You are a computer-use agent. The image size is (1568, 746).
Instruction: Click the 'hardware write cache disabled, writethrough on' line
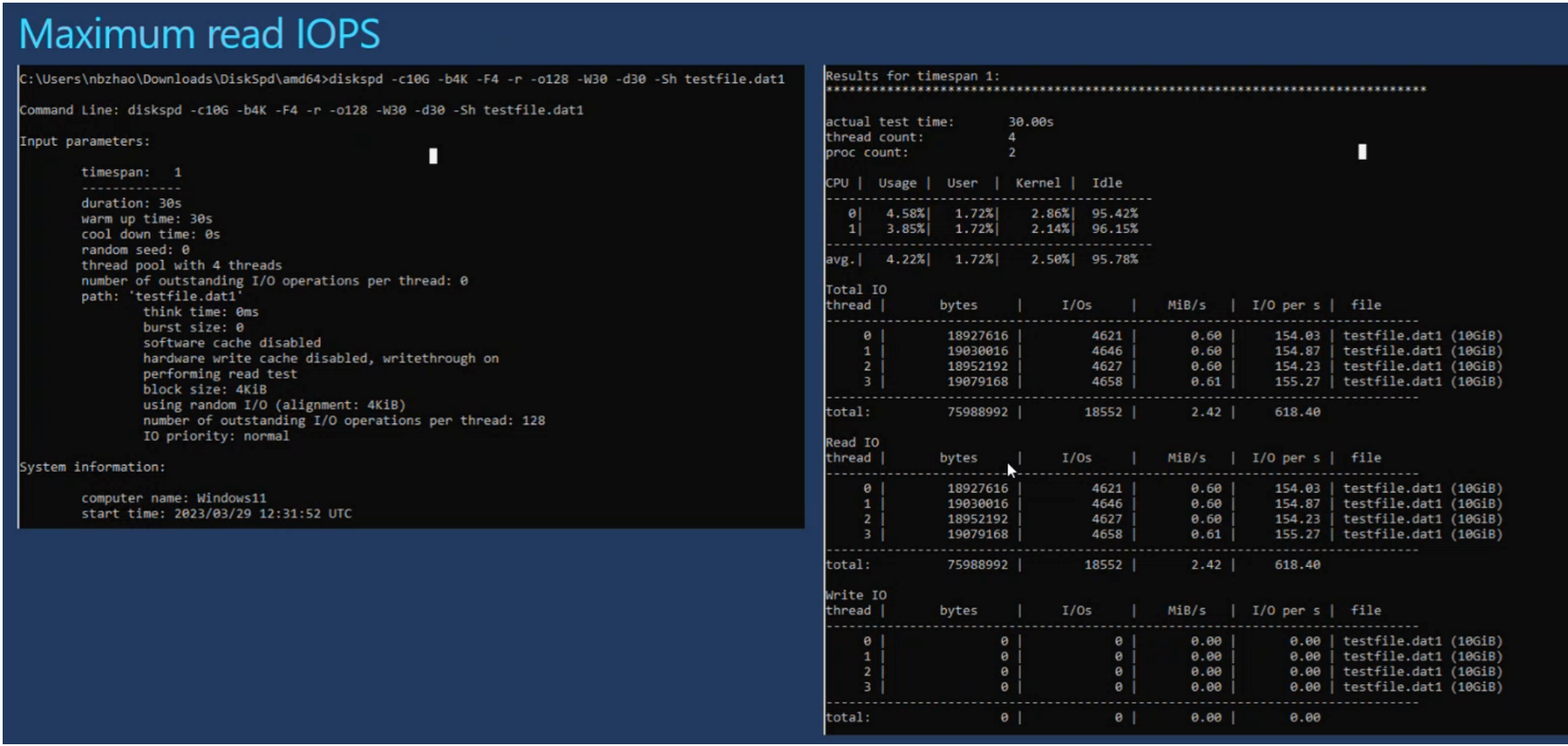click(321, 358)
